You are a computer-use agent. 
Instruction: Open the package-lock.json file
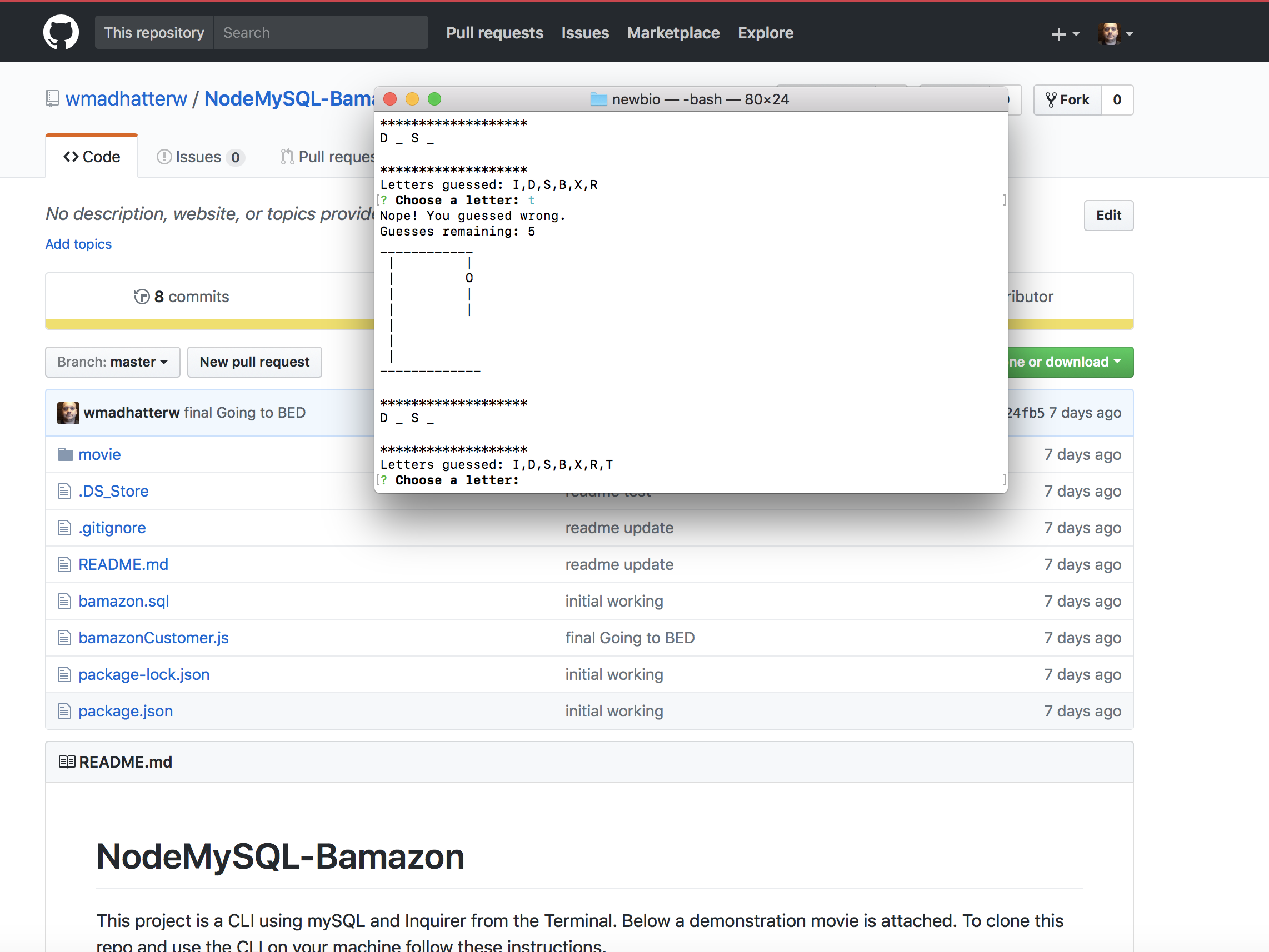point(144,675)
